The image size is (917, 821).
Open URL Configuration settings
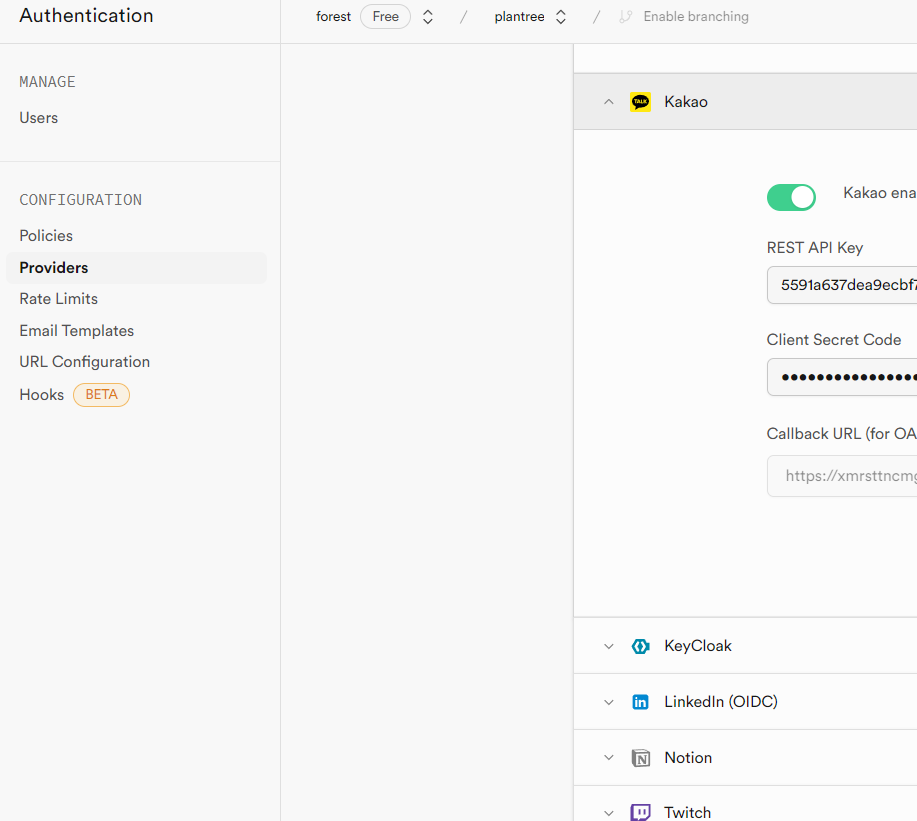tap(85, 362)
